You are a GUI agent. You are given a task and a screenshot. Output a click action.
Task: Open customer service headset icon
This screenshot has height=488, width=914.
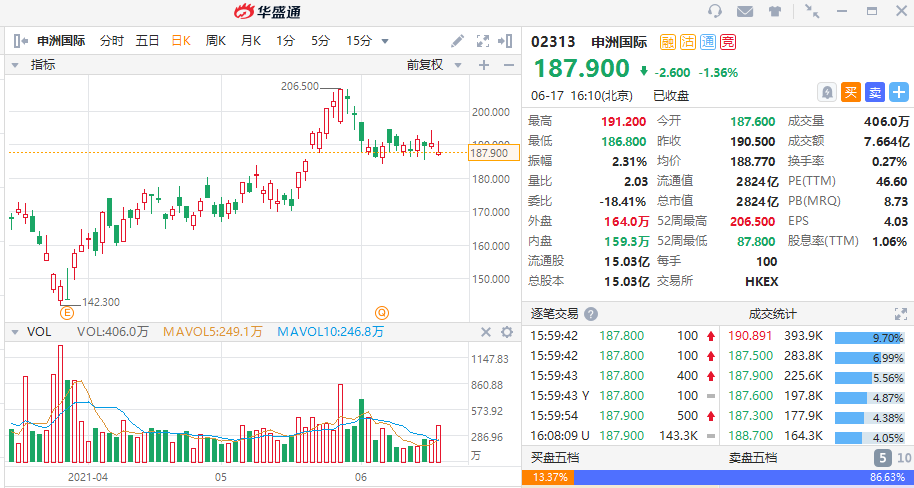point(714,11)
